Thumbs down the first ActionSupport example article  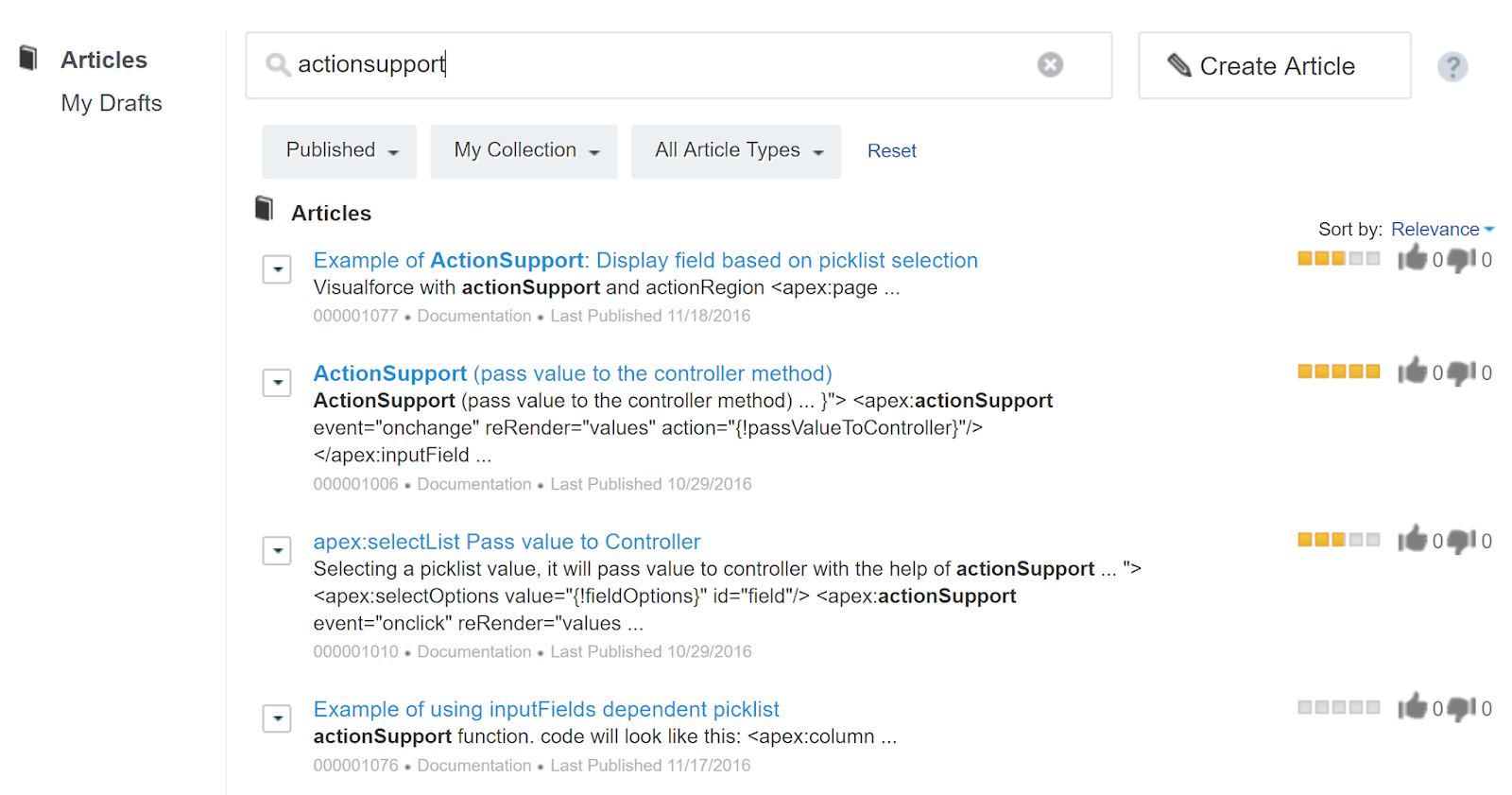tap(1461, 259)
